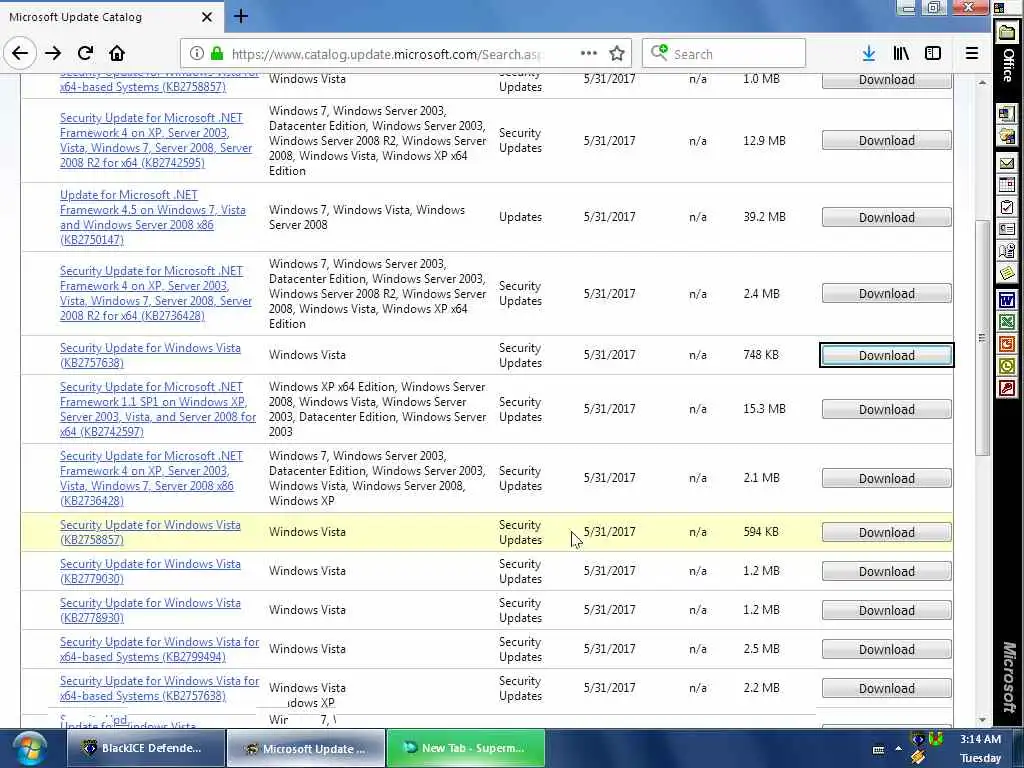
Task: Click the green padlock security icon
Action: point(217,54)
